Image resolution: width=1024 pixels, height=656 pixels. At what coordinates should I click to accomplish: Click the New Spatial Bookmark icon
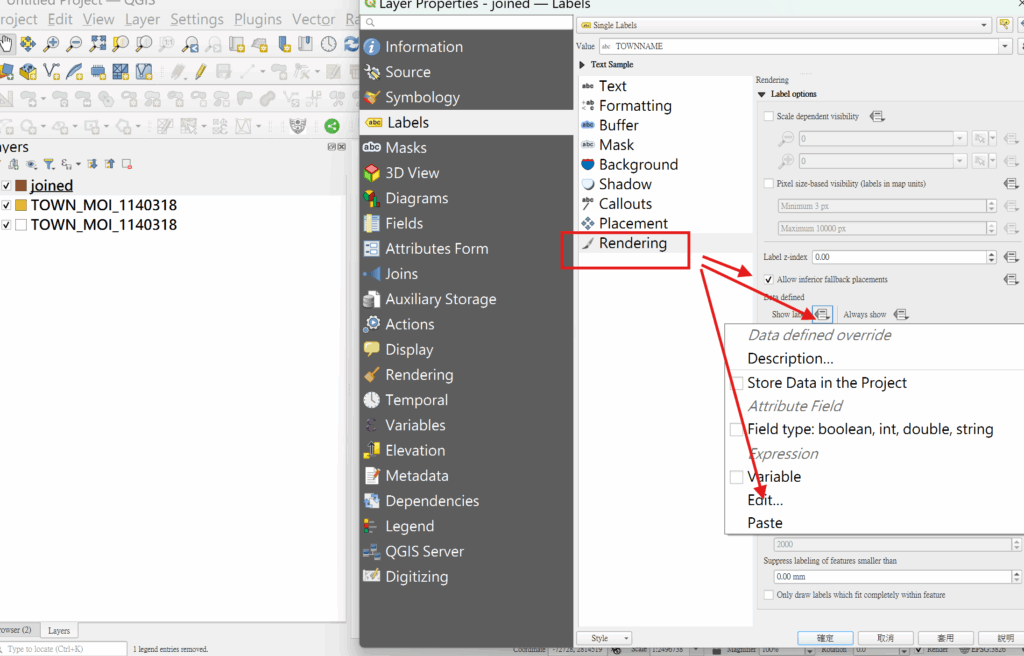(x=284, y=44)
